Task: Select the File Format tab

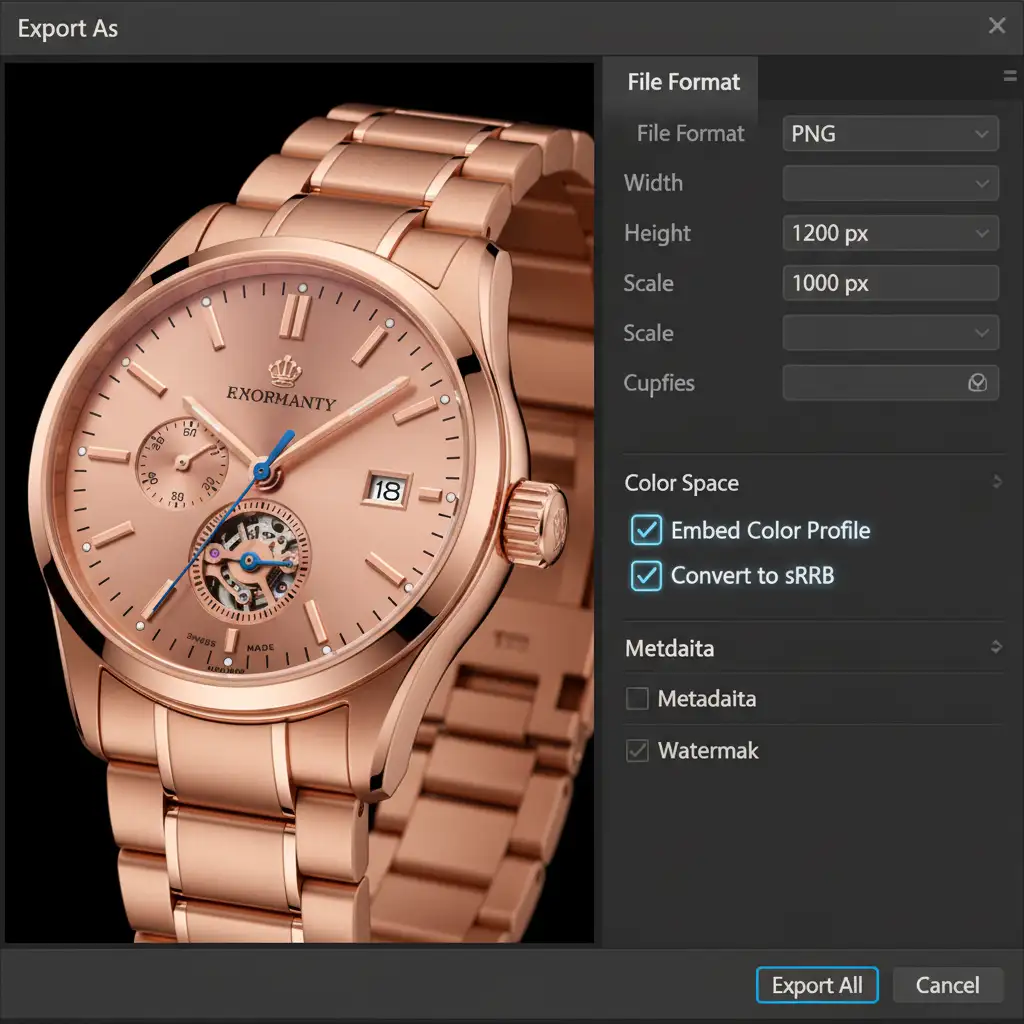Action: click(x=681, y=82)
